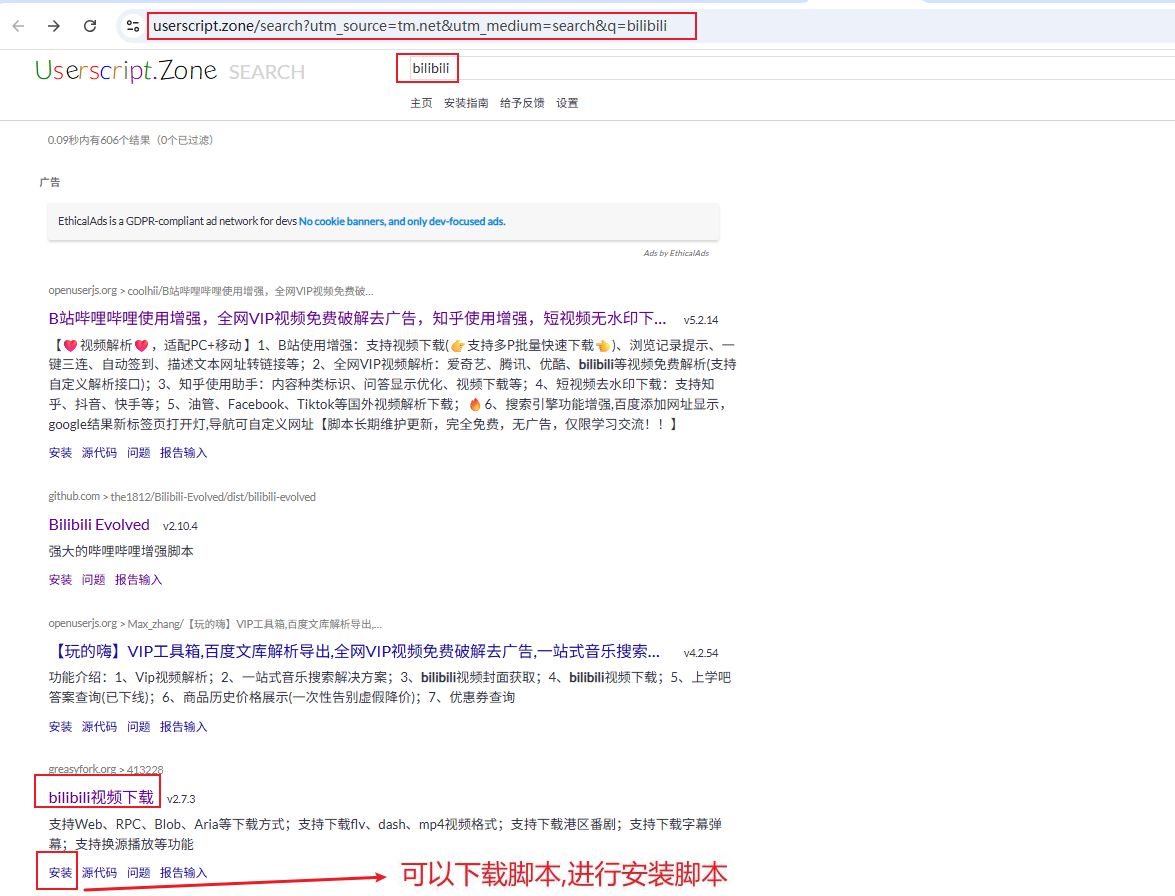Open the bilibili视频下载 result title
The width and height of the screenshot is (1175, 896).
(101, 797)
